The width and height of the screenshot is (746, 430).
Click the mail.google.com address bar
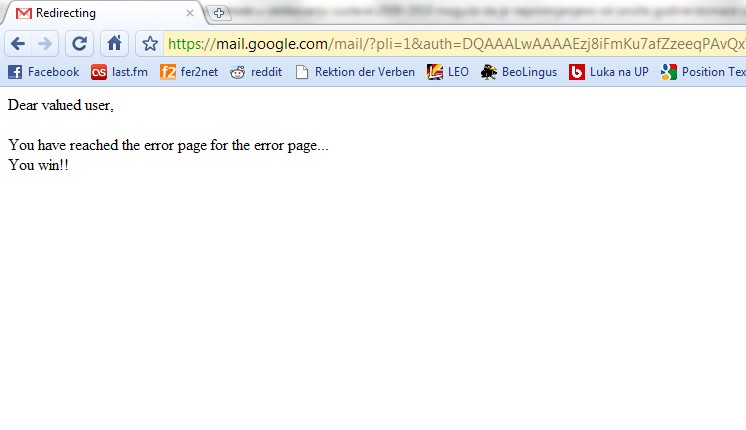455,44
